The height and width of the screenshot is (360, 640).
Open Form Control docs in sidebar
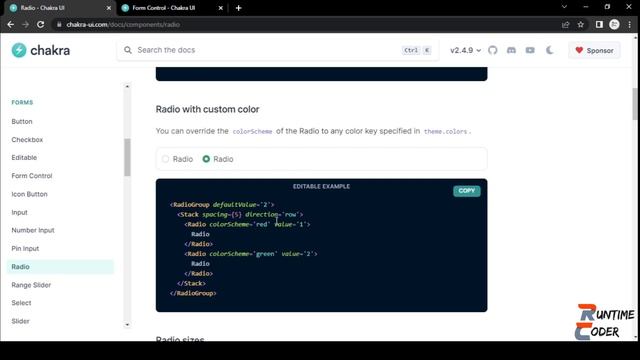(x=32, y=176)
